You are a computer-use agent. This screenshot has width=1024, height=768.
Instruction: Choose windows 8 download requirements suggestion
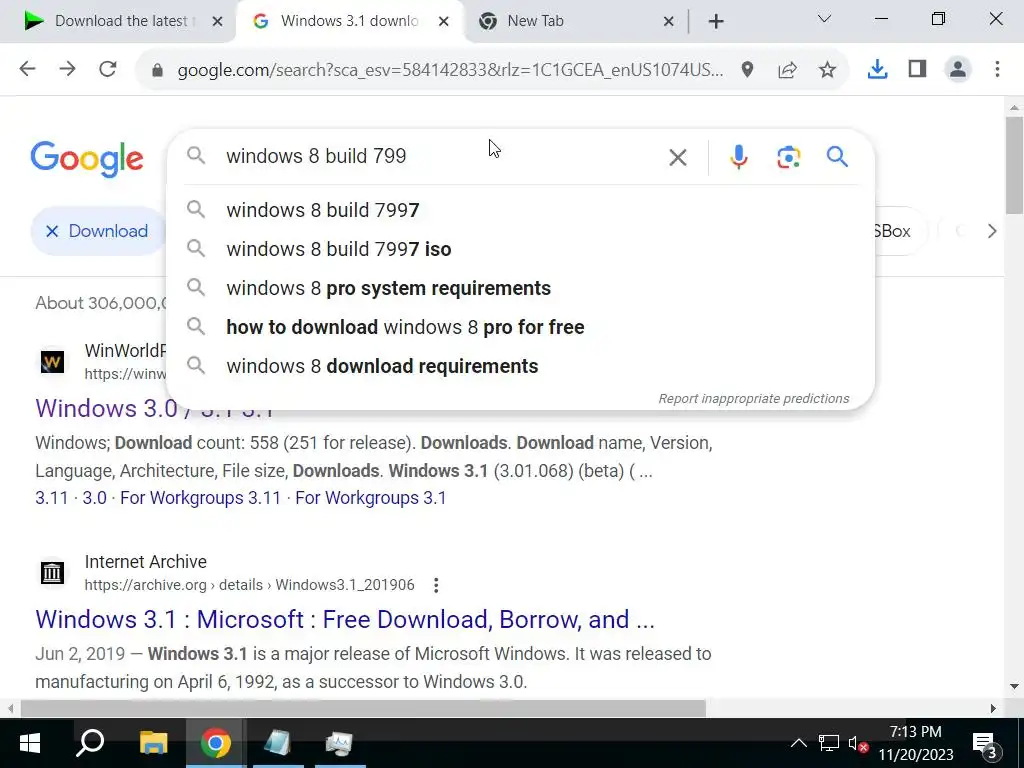(520, 366)
